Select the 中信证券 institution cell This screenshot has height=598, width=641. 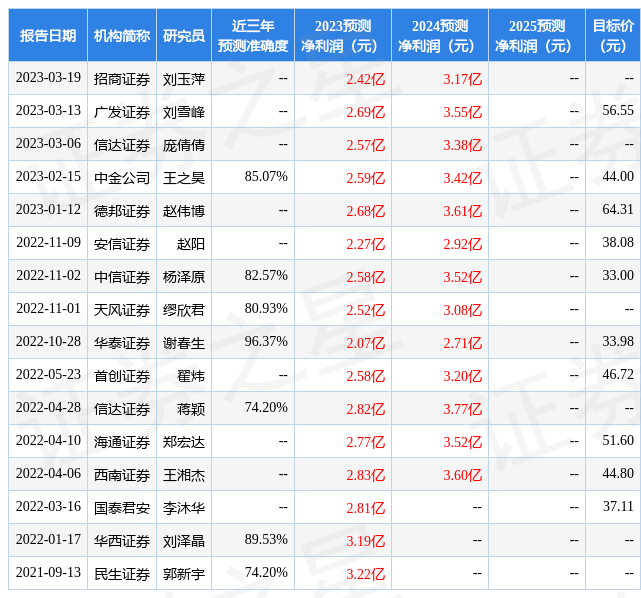click(x=122, y=277)
